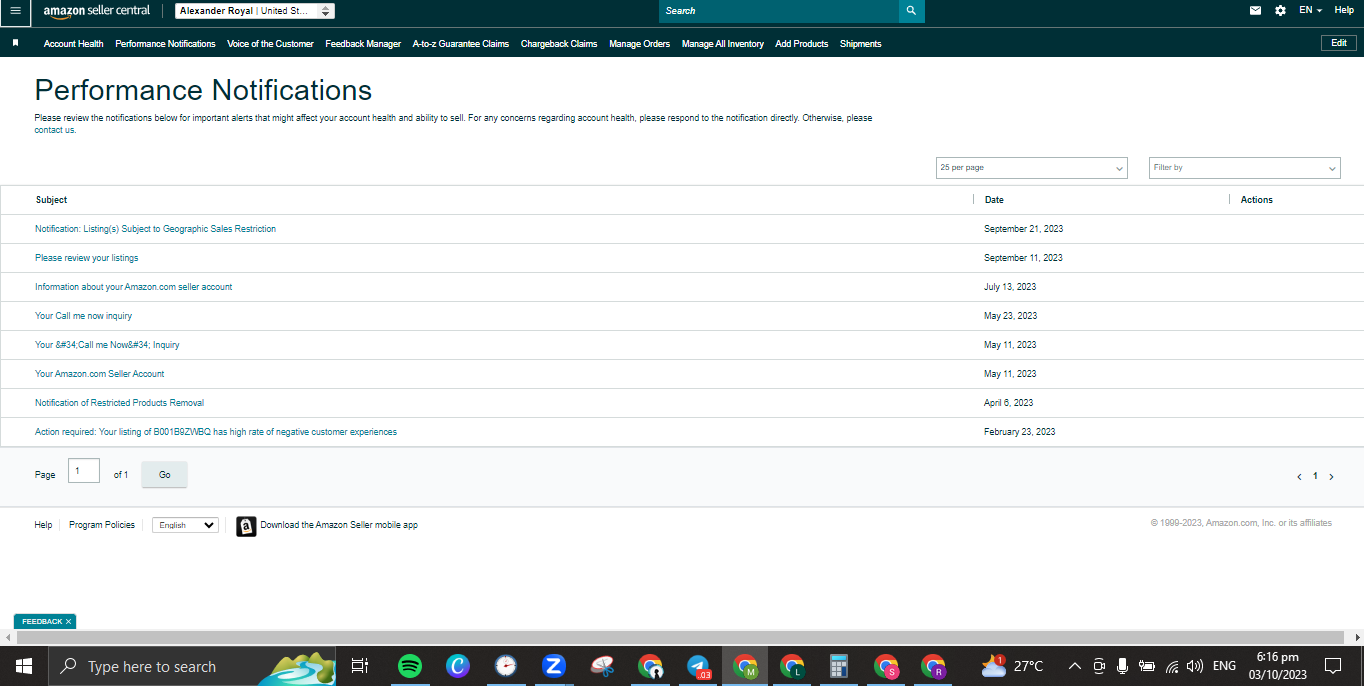1364x686 pixels.
Task: Click the page number input field
Action: click(84, 471)
